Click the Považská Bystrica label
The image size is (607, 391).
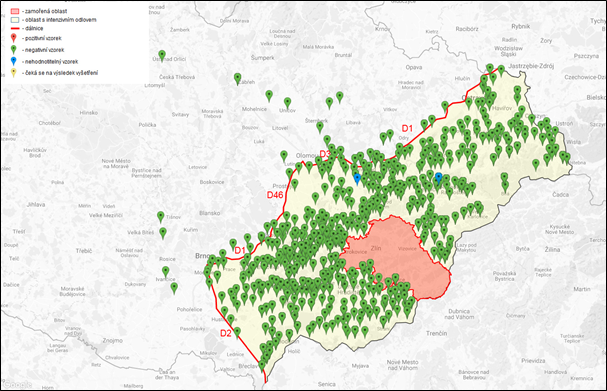[504, 276]
